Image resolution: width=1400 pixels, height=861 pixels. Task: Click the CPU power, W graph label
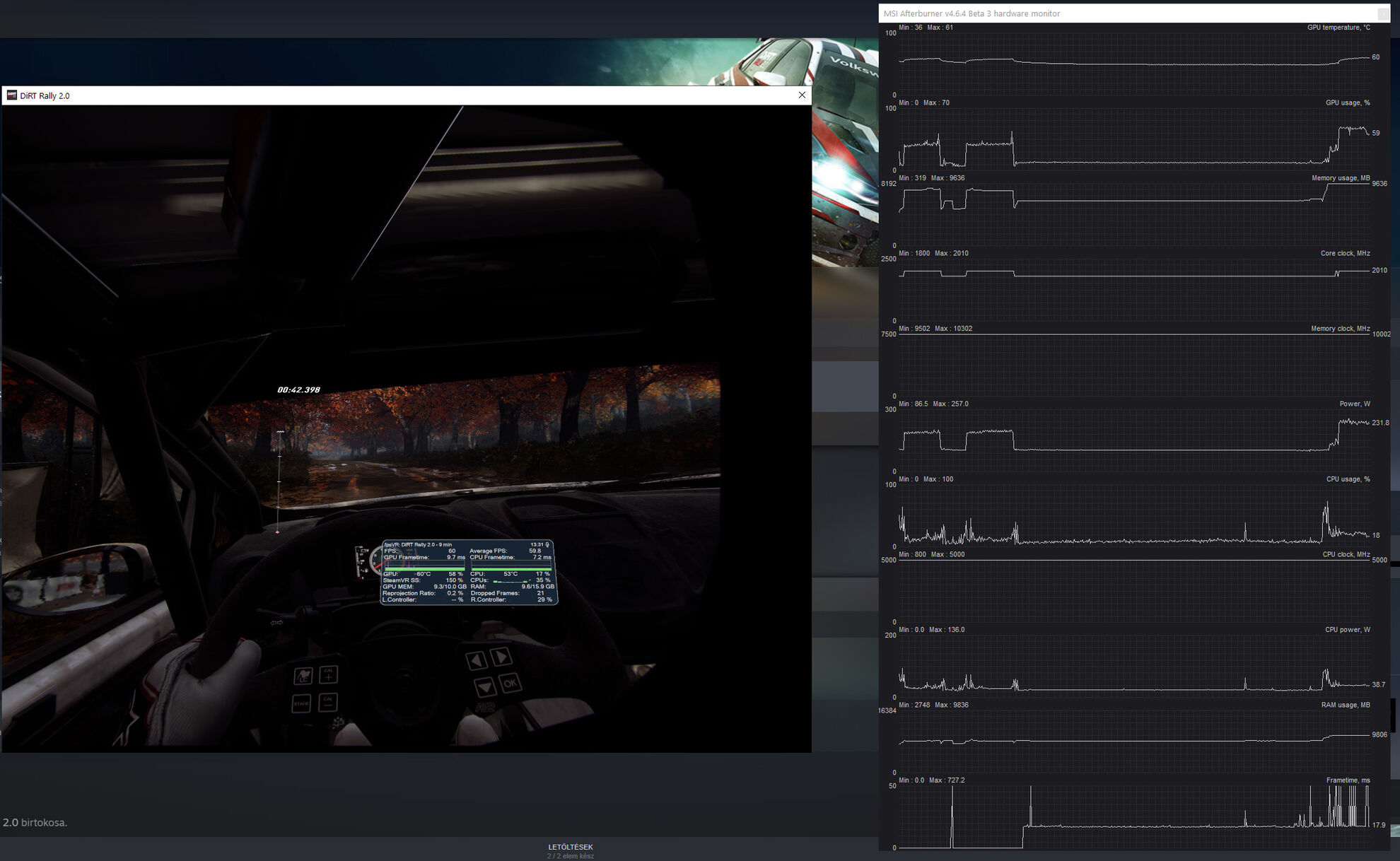[x=1347, y=630]
